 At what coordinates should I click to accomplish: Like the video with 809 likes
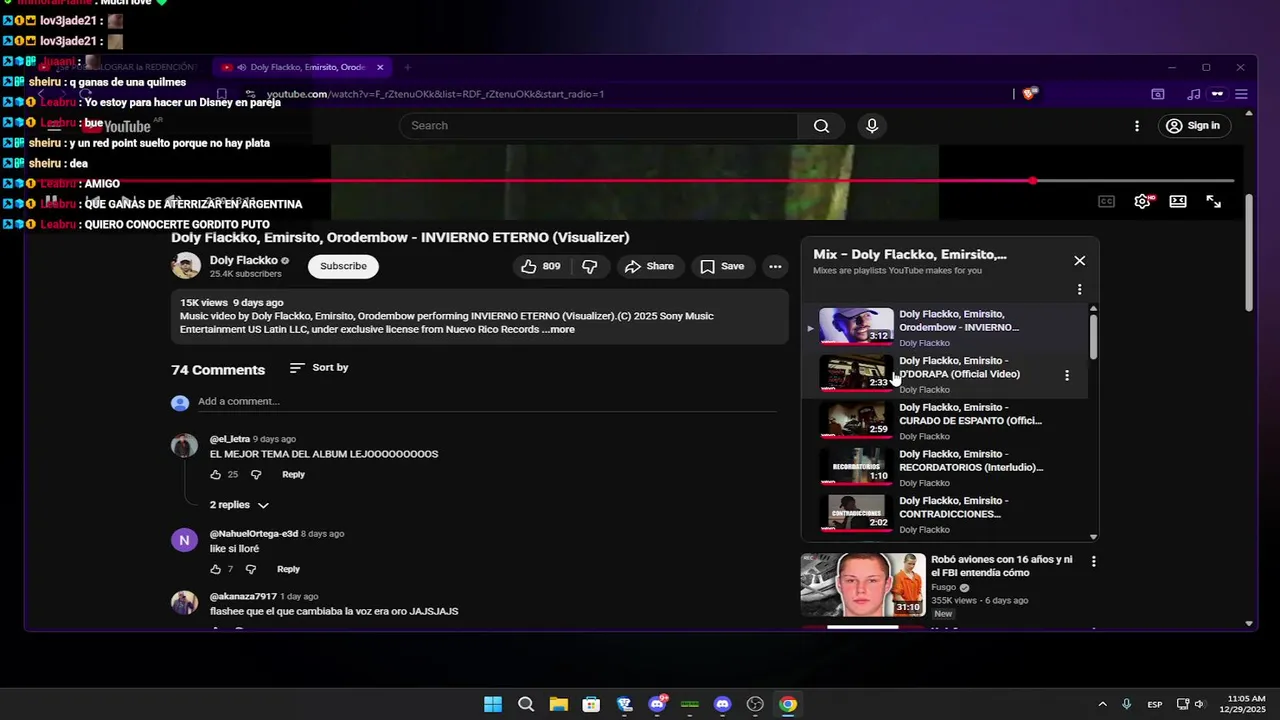click(x=539, y=266)
